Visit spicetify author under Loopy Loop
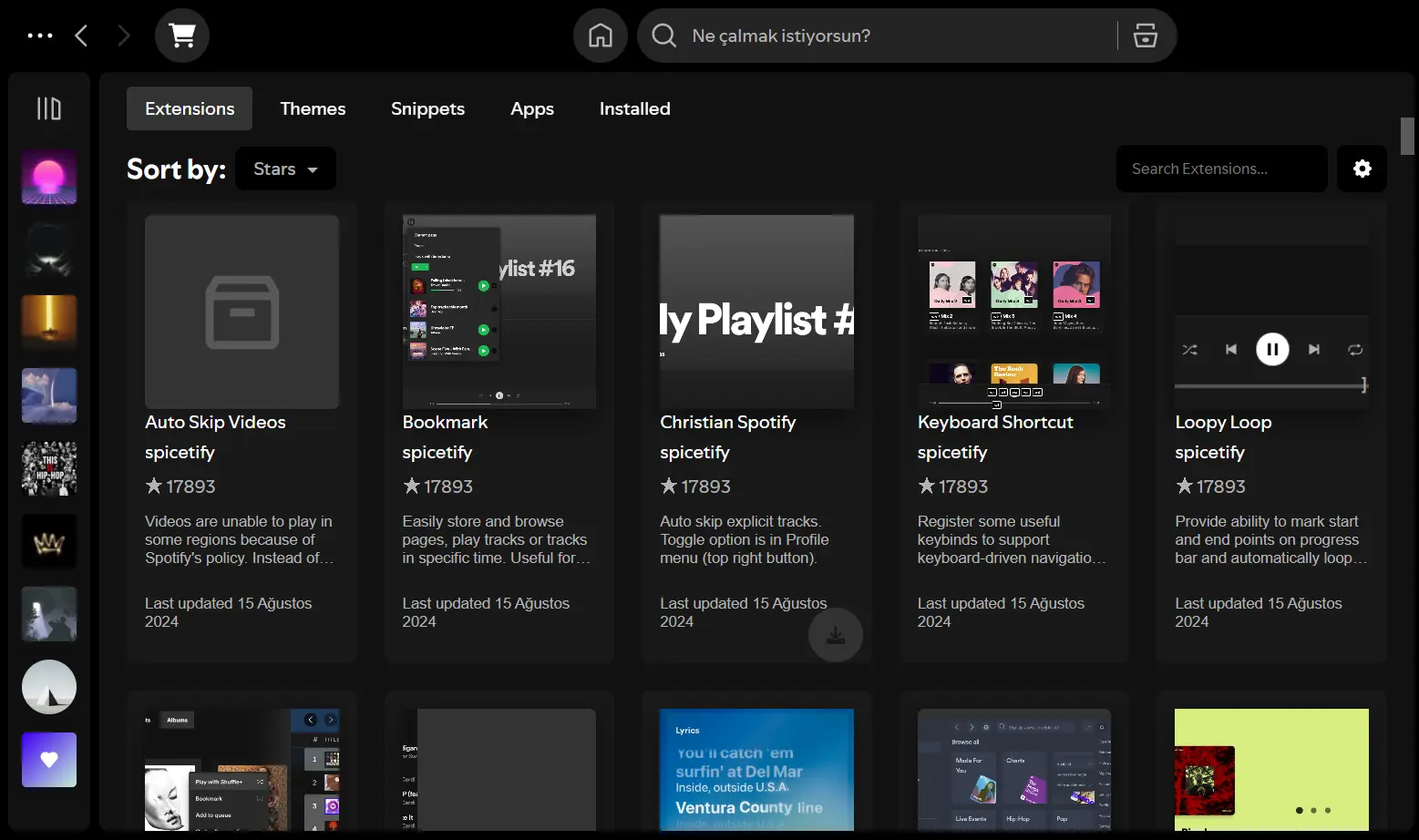1419x840 pixels. click(x=1209, y=453)
